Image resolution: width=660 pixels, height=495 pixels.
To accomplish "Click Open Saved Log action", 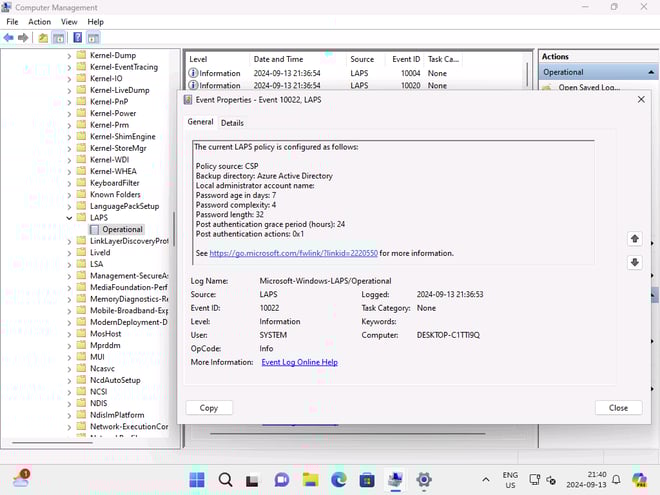I will (589, 87).
